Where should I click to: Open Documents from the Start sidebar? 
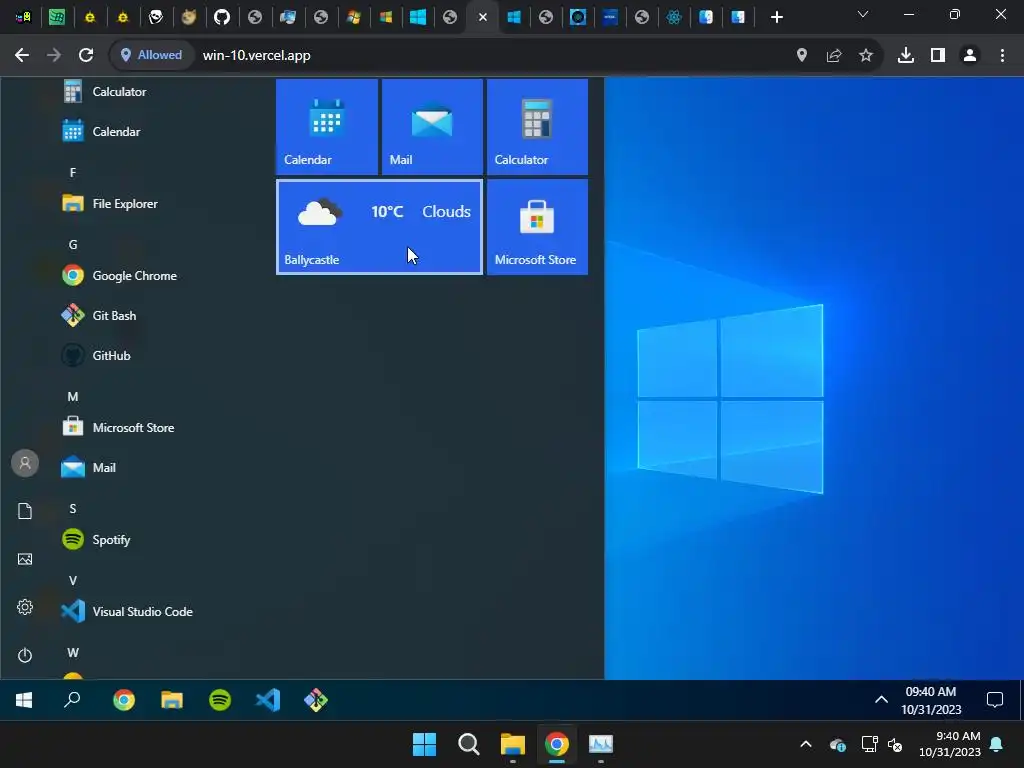25,511
